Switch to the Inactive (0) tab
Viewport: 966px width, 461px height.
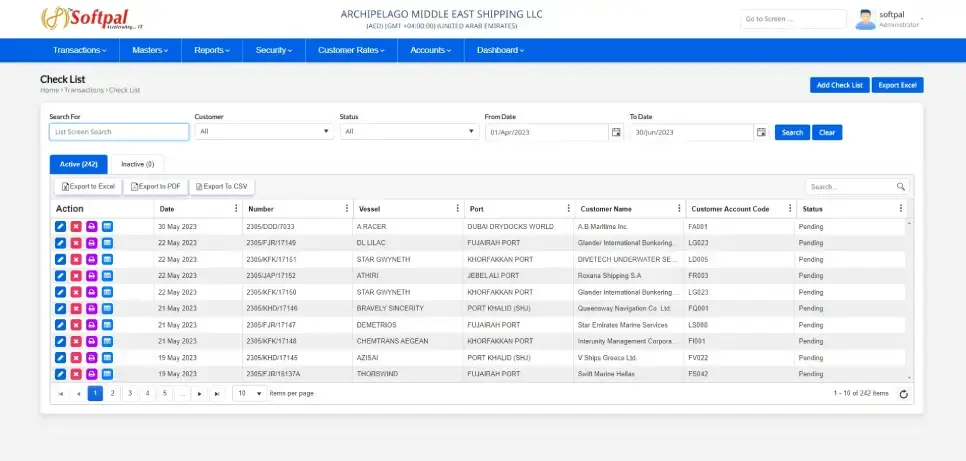[x=137, y=164]
